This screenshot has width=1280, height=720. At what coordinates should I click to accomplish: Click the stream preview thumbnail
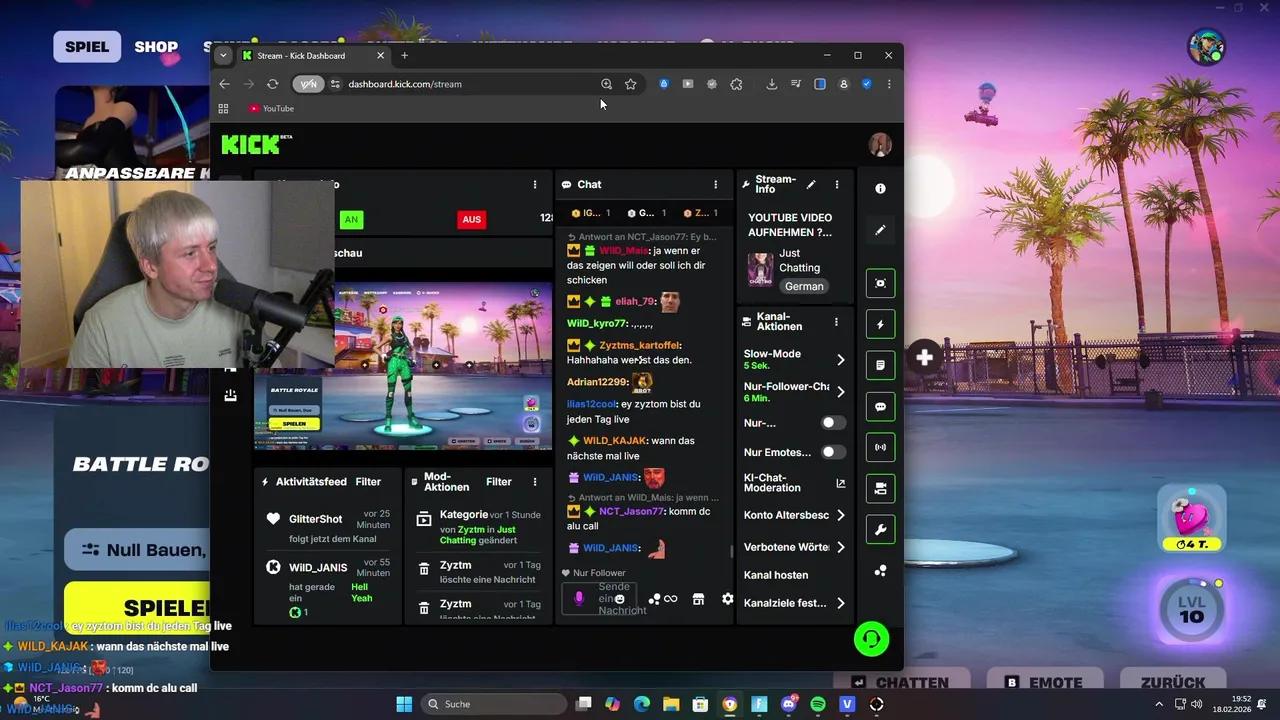tap(403, 366)
